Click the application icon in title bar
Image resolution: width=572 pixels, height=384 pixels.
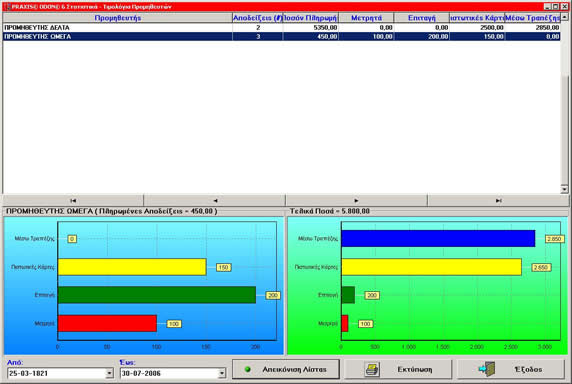(x=7, y=6)
